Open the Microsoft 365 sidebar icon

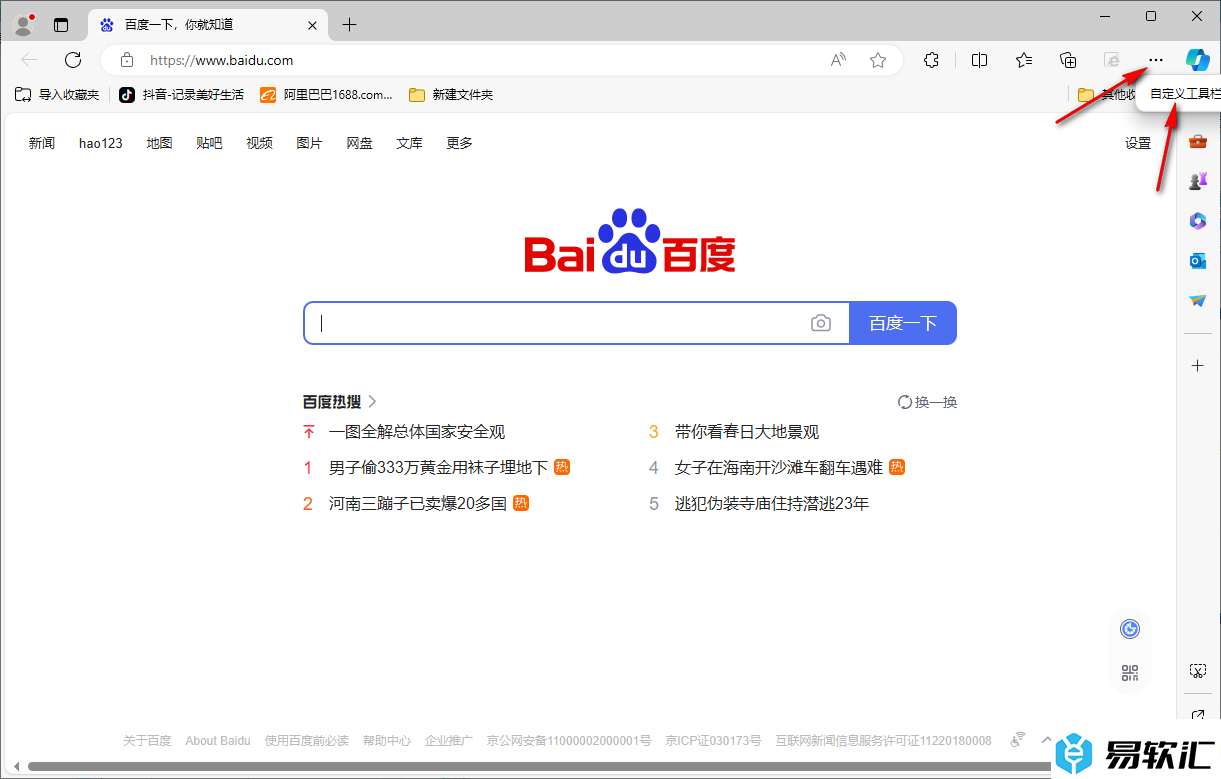pos(1197,221)
